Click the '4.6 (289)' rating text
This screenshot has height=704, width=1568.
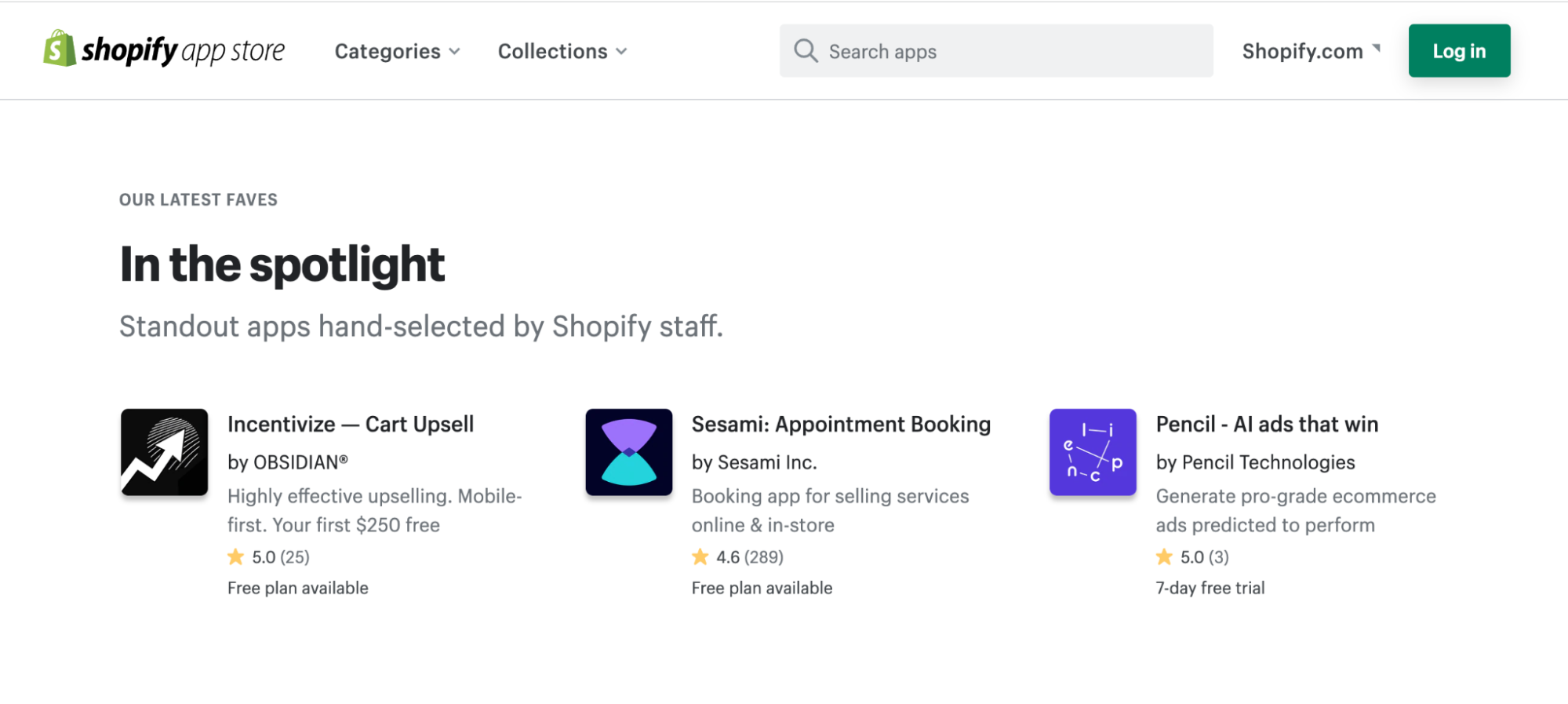pyautogui.click(x=750, y=557)
